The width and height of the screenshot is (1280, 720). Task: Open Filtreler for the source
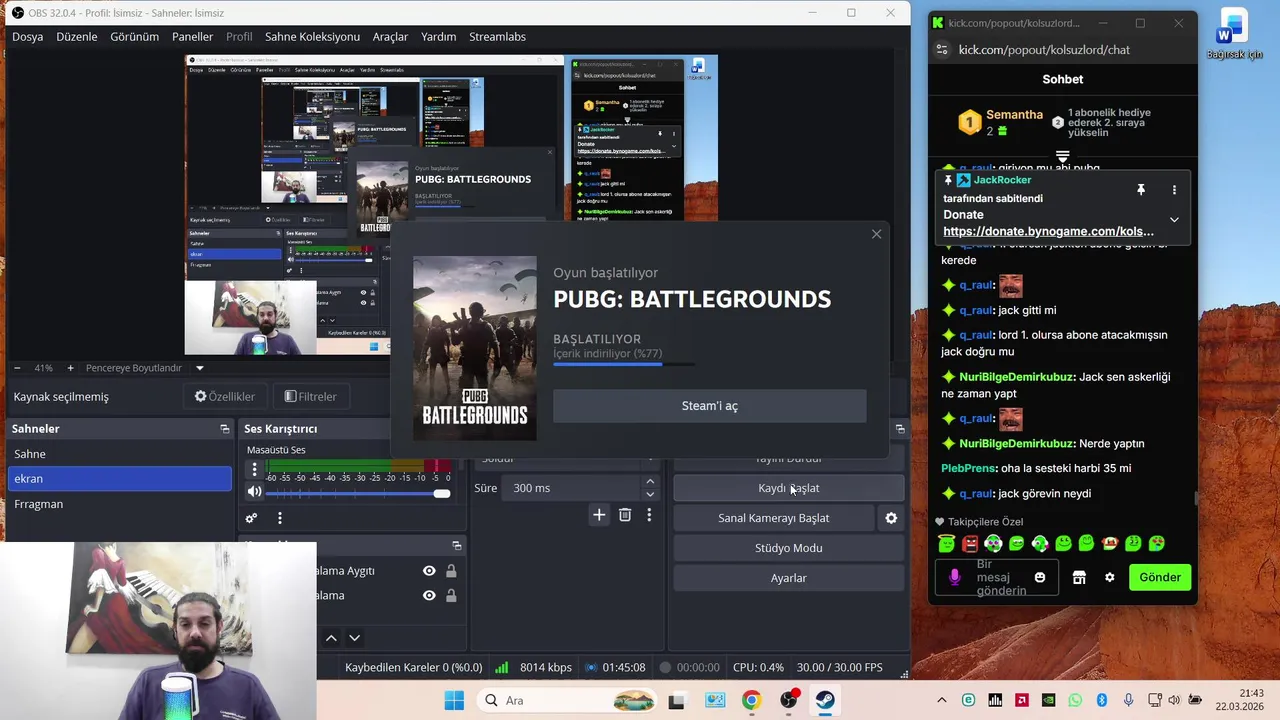click(x=311, y=396)
